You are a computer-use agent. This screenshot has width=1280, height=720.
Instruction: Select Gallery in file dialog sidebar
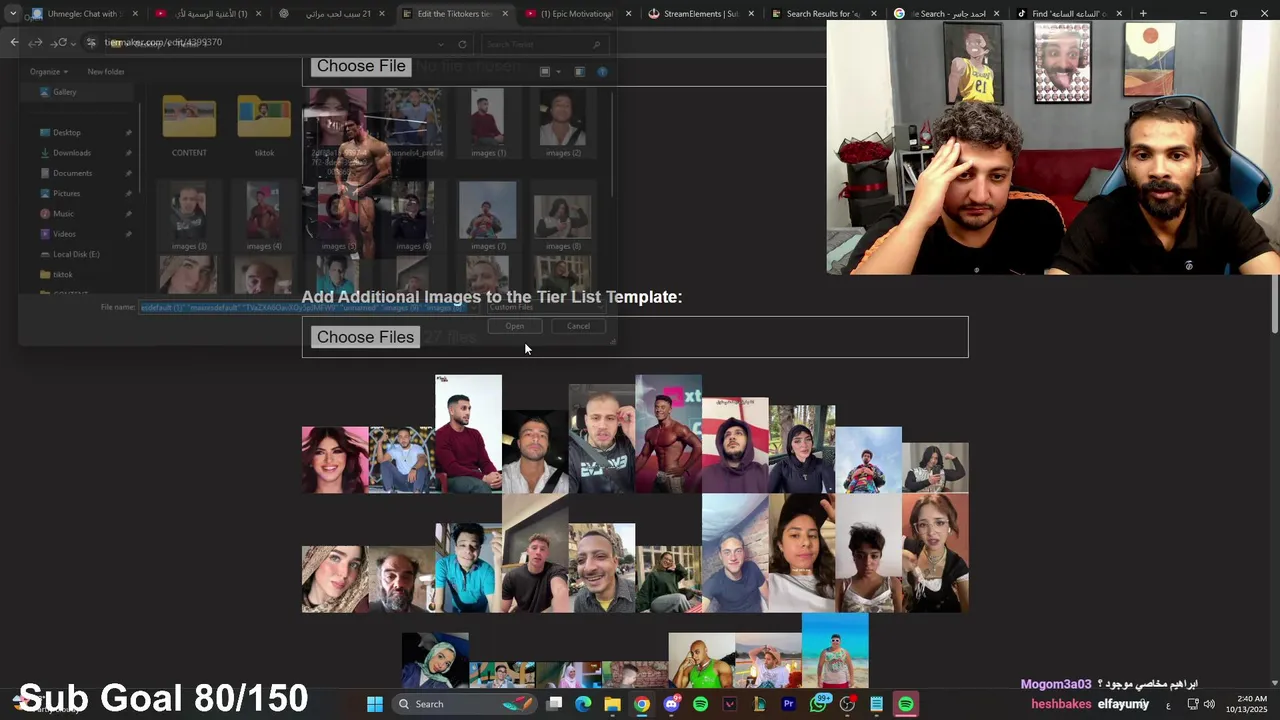64,92
